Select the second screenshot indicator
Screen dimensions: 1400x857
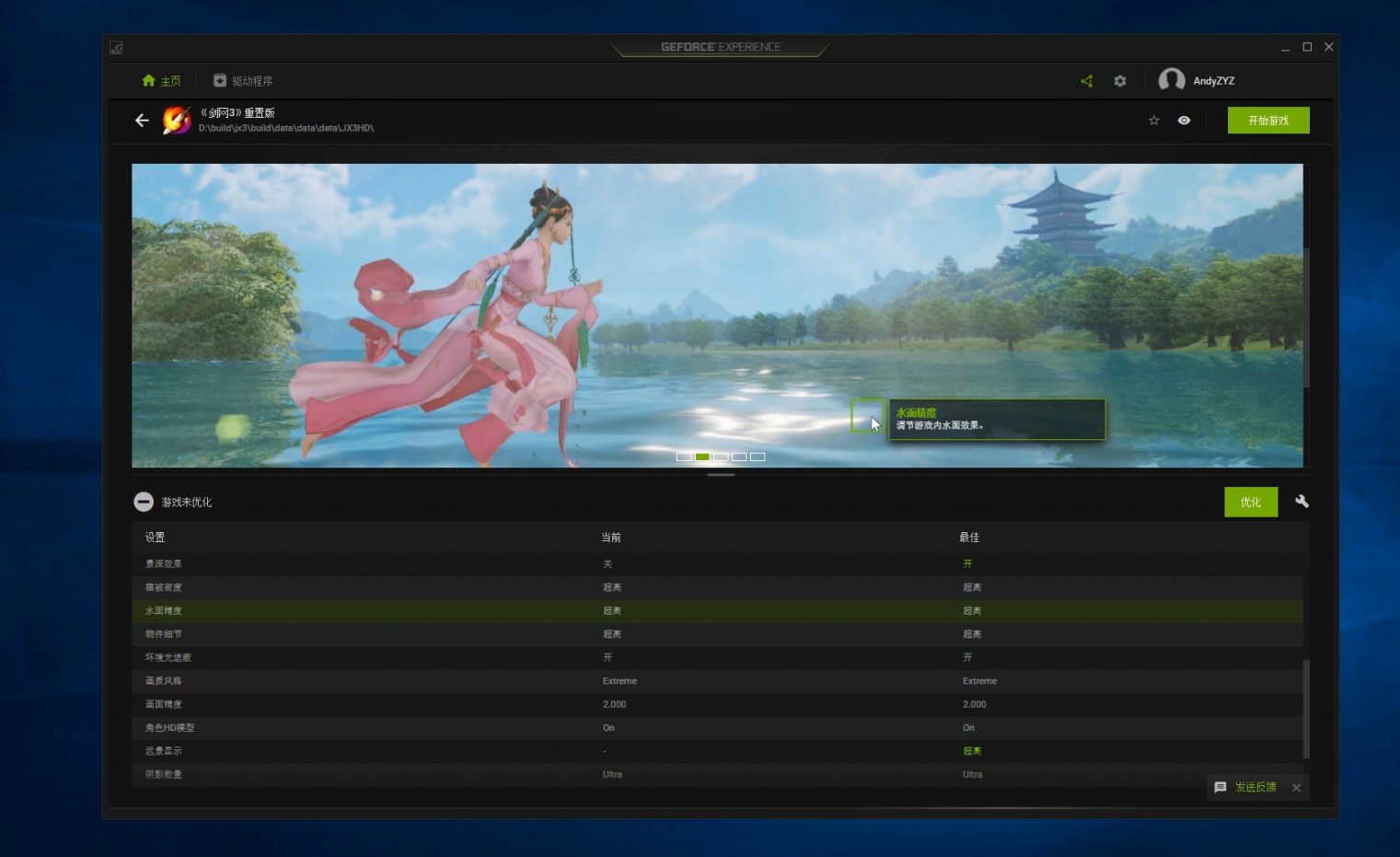[702, 457]
